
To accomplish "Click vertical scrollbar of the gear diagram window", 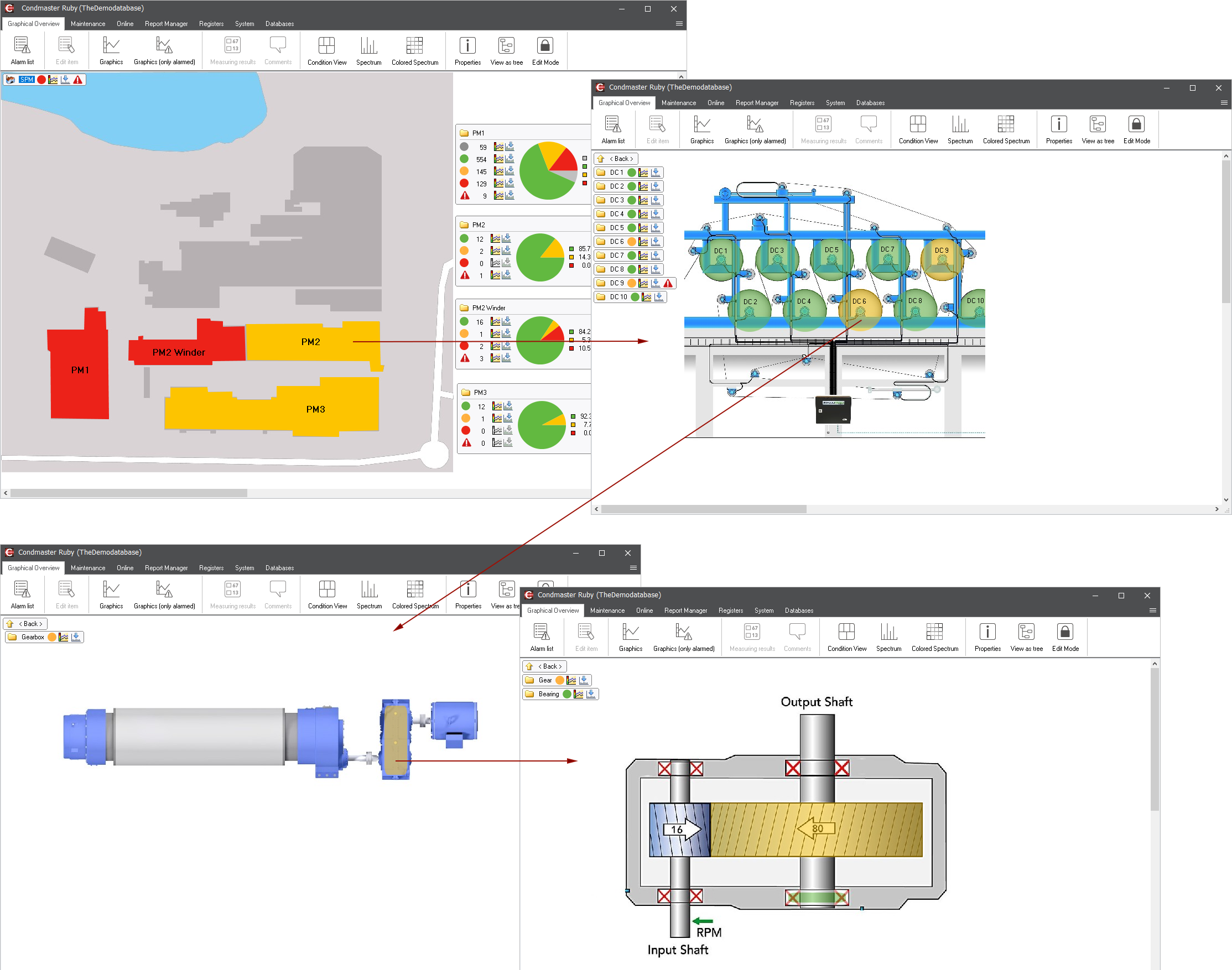I will 1154,738.
